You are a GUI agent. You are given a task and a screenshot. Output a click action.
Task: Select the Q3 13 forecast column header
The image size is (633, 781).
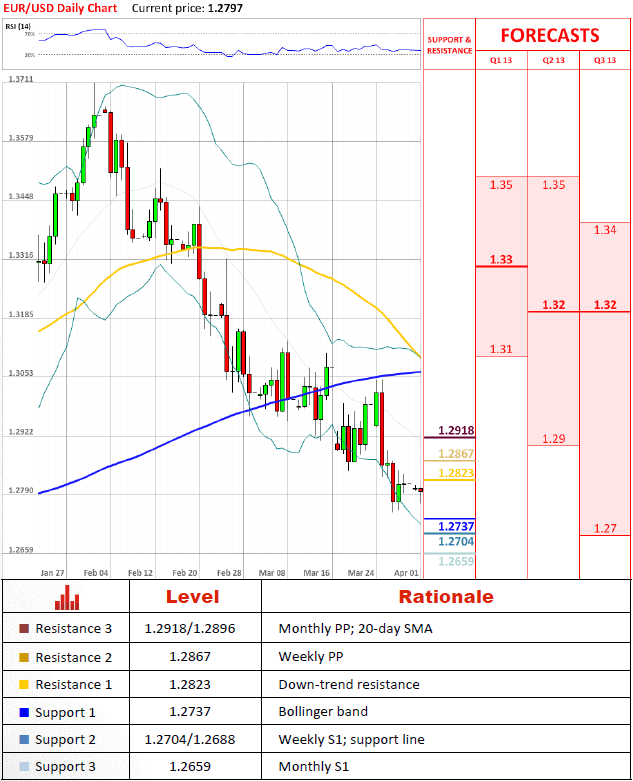pos(605,60)
